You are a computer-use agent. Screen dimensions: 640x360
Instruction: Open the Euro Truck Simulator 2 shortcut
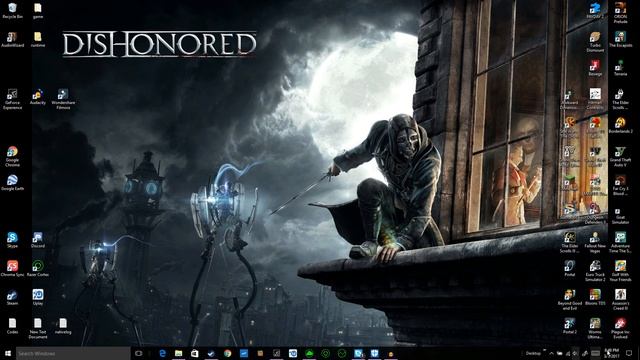tap(595, 271)
